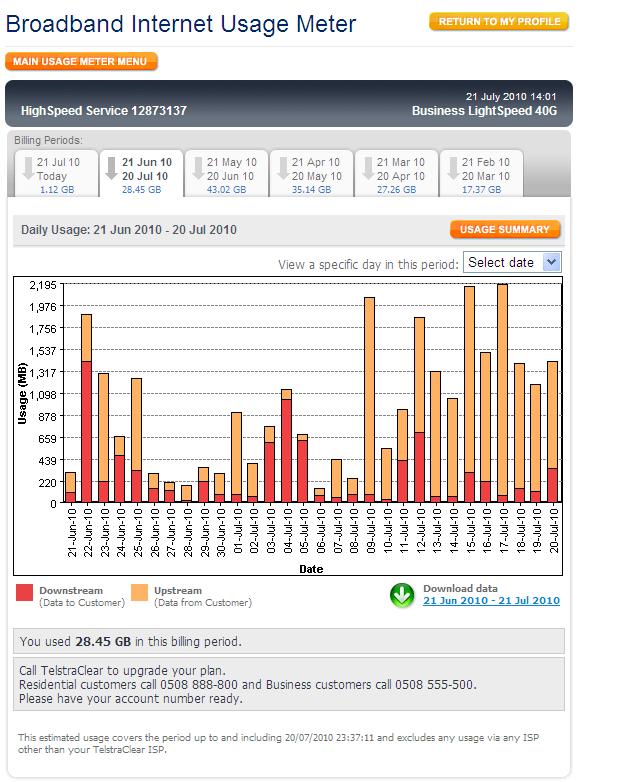Click the 09-Jul-10 usage bar in chart
The width and height of the screenshot is (640, 782).
click(369, 400)
